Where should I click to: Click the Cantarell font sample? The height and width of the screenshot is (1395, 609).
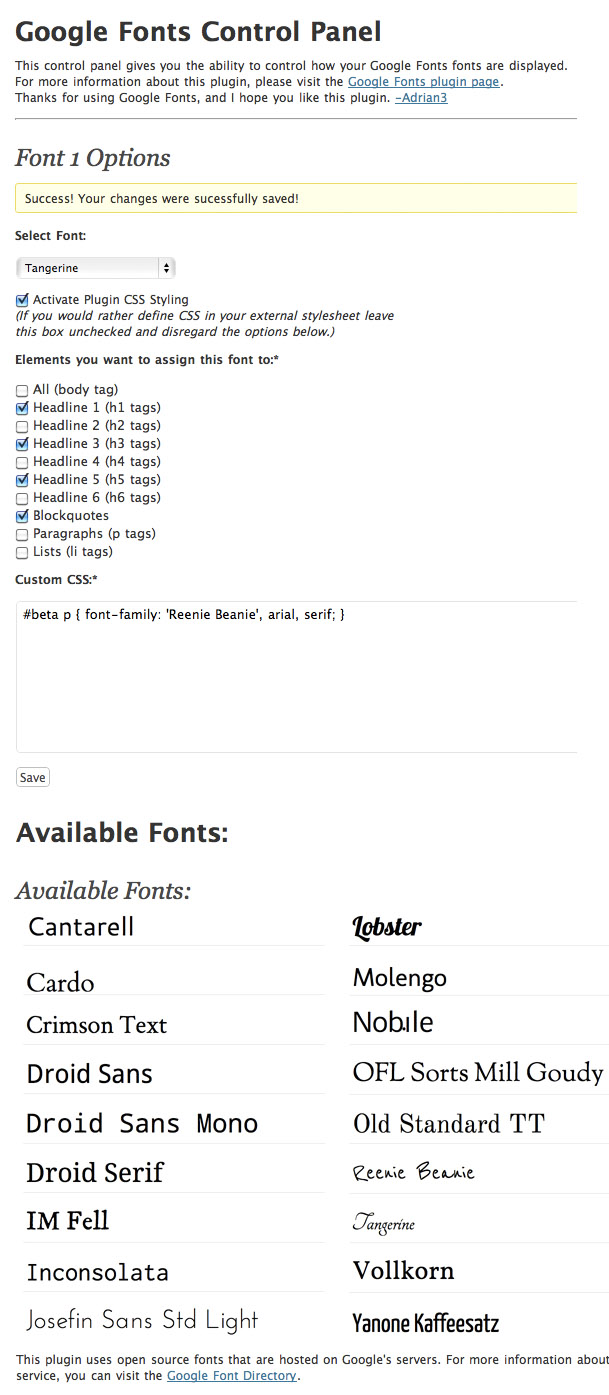click(x=81, y=926)
